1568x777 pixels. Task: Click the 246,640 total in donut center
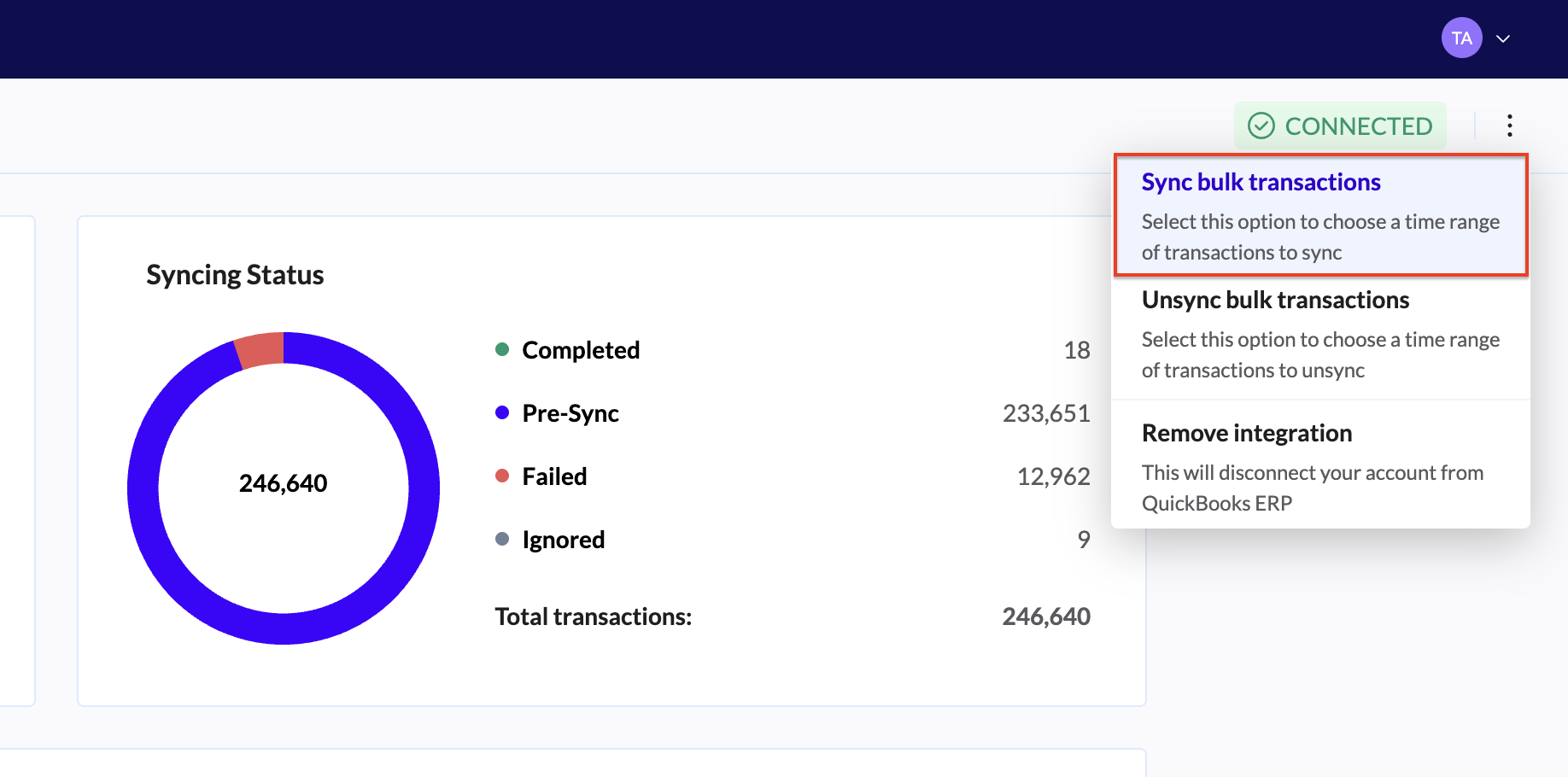(x=283, y=483)
